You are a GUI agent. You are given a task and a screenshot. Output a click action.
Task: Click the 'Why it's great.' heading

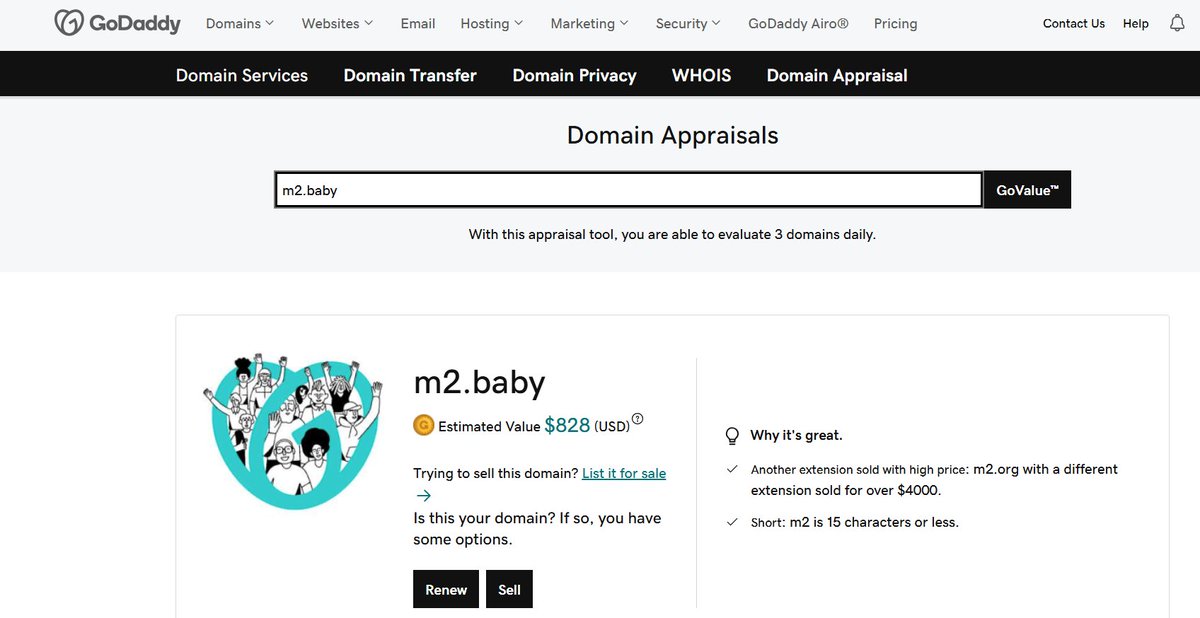tap(796, 436)
